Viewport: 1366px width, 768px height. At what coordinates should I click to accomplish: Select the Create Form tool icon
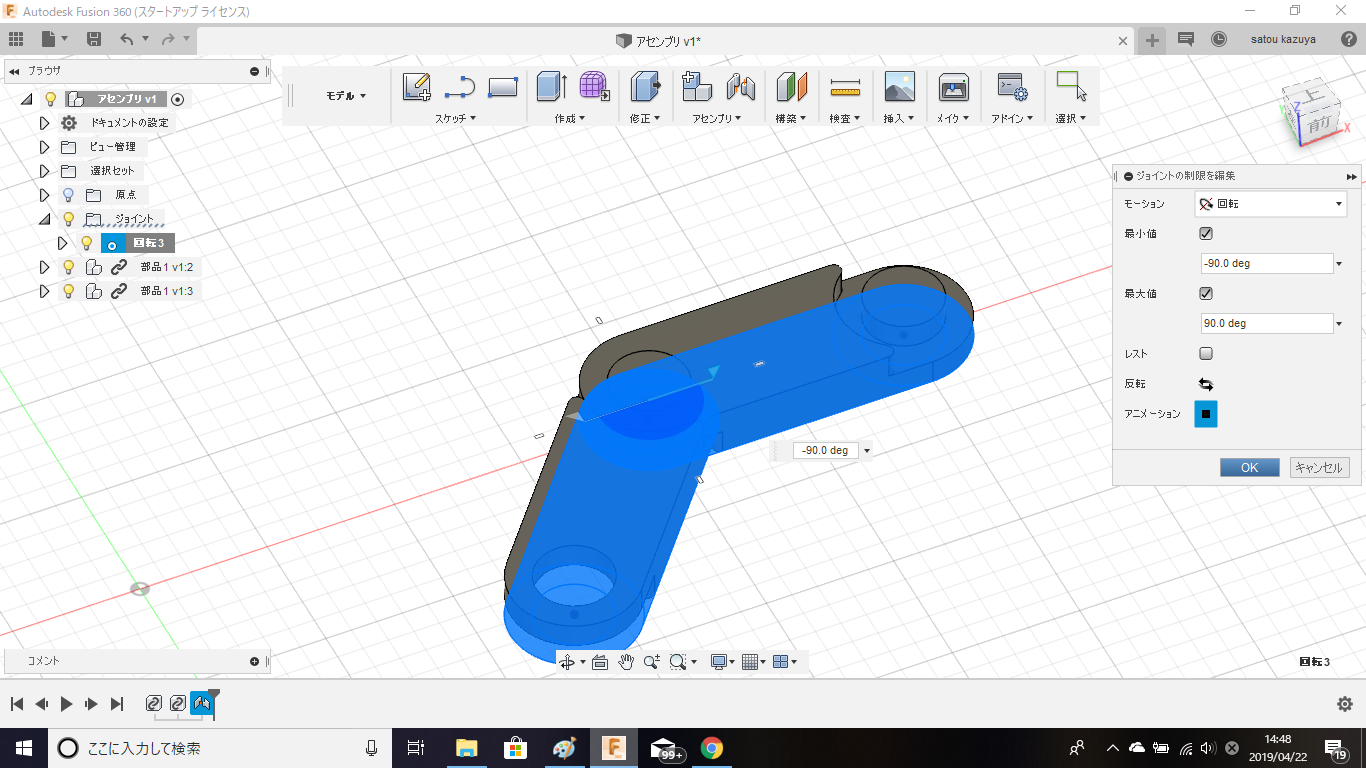[x=595, y=87]
